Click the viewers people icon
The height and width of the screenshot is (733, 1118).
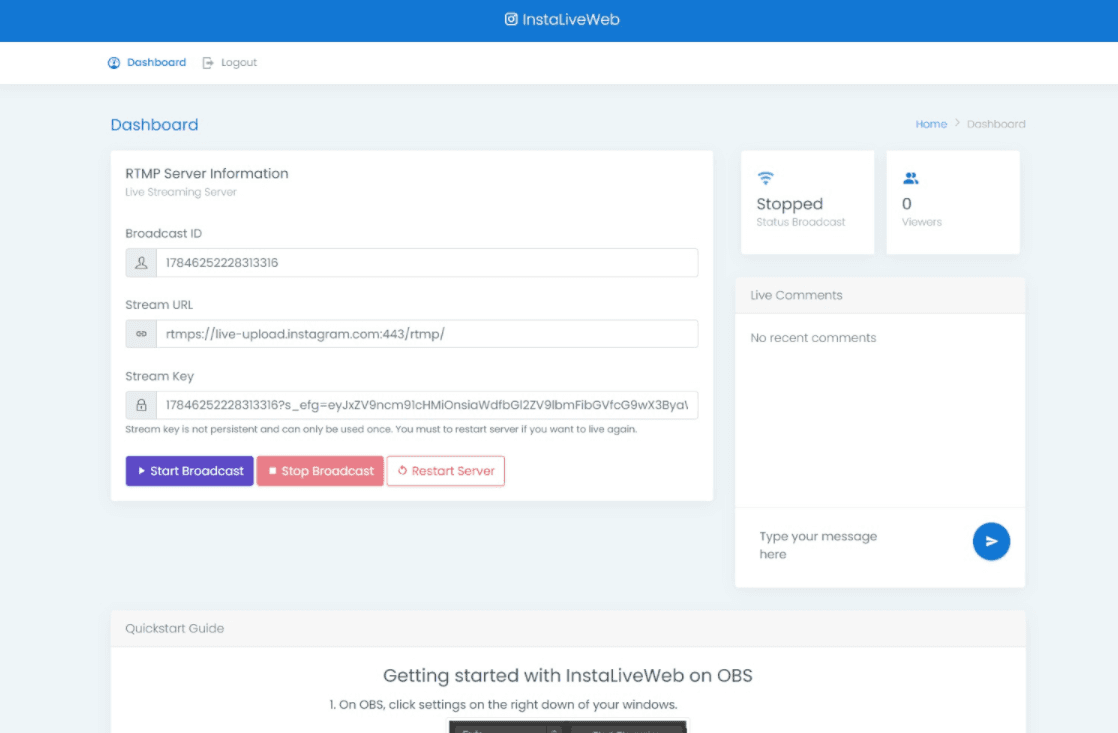(x=911, y=178)
